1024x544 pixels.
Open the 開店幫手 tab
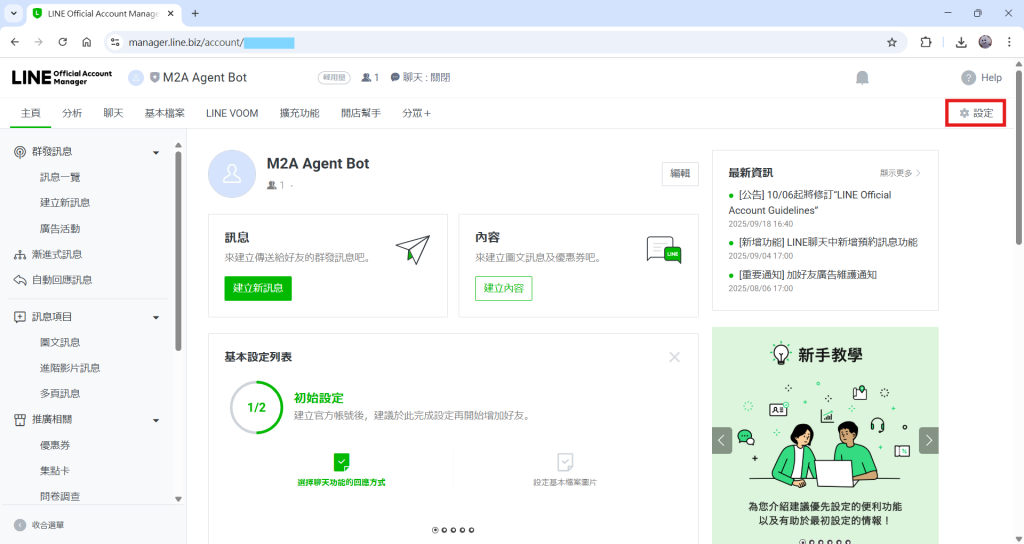pos(360,113)
